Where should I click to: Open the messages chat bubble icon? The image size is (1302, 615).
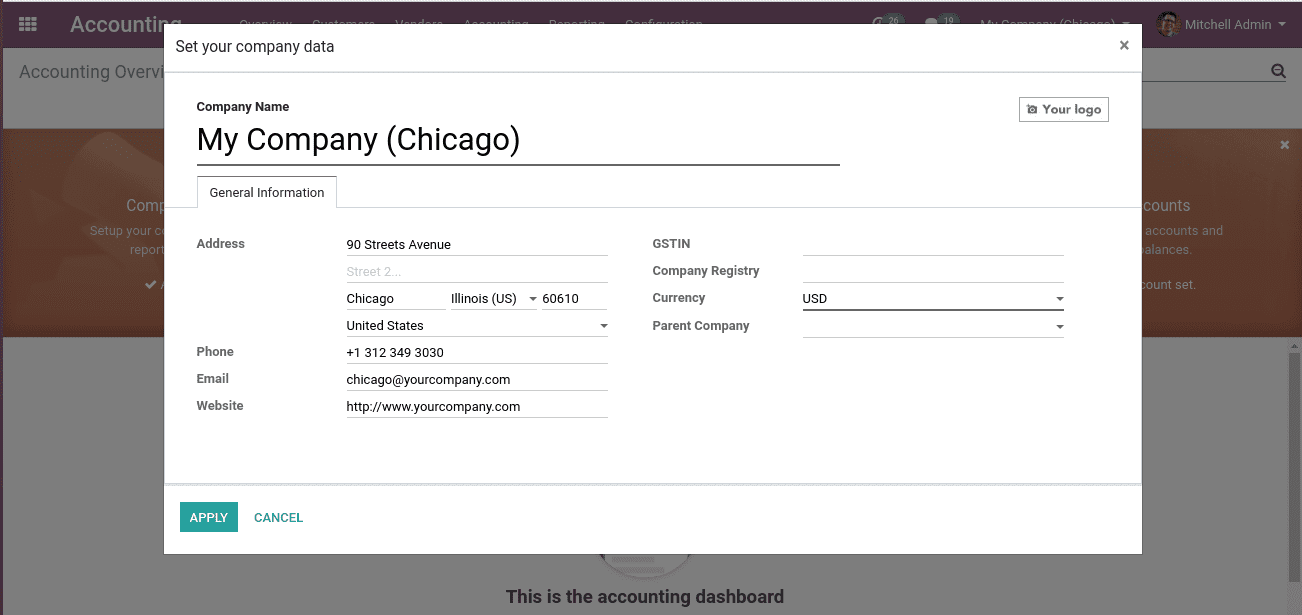pos(932,23)
